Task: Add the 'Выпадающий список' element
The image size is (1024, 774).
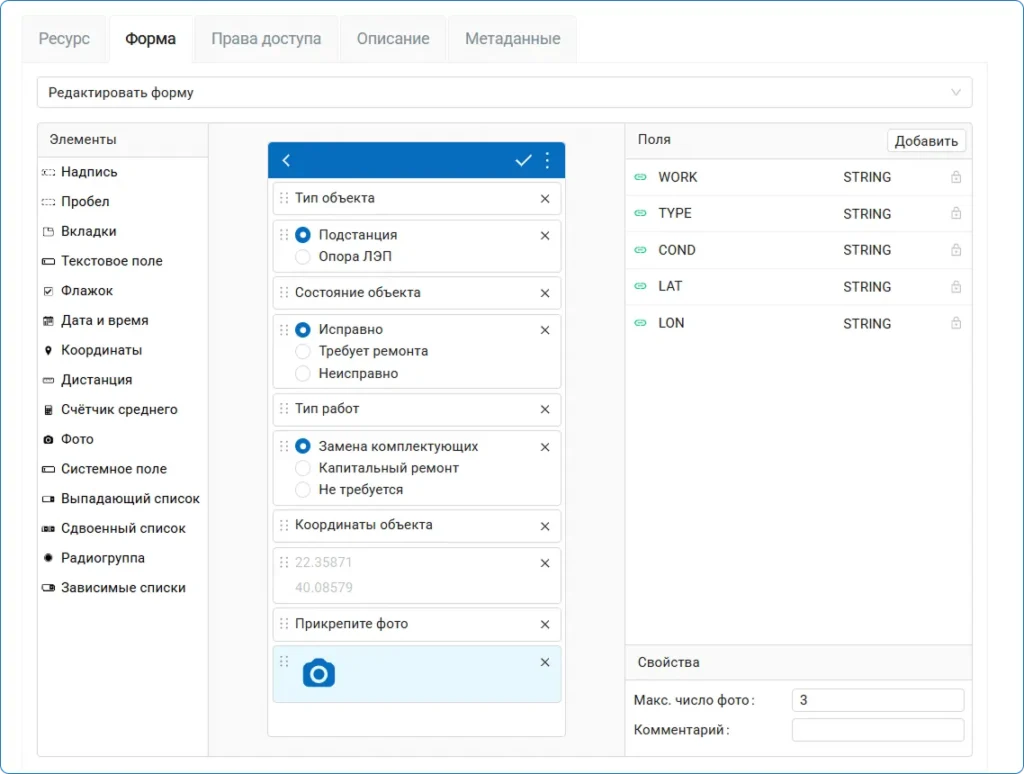Action: tap(130, 498)
